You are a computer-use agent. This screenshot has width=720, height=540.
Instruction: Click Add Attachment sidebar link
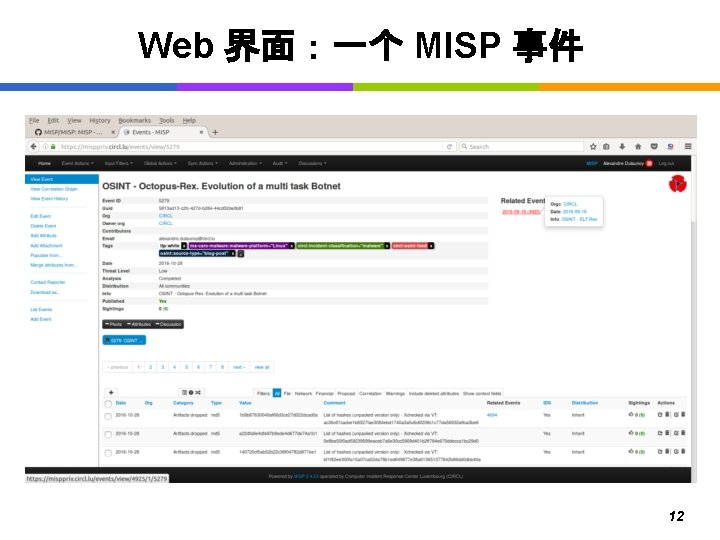click(x=46, y=246)
